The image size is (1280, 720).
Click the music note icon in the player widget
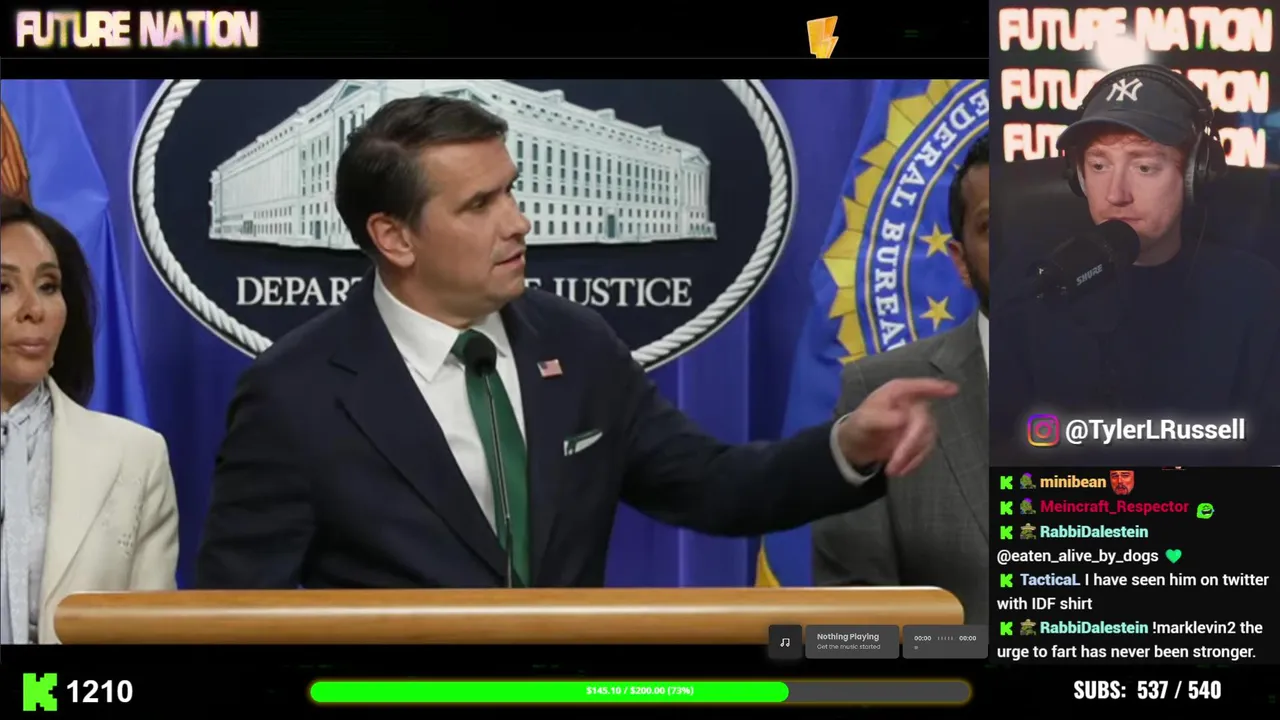[785, 642]
